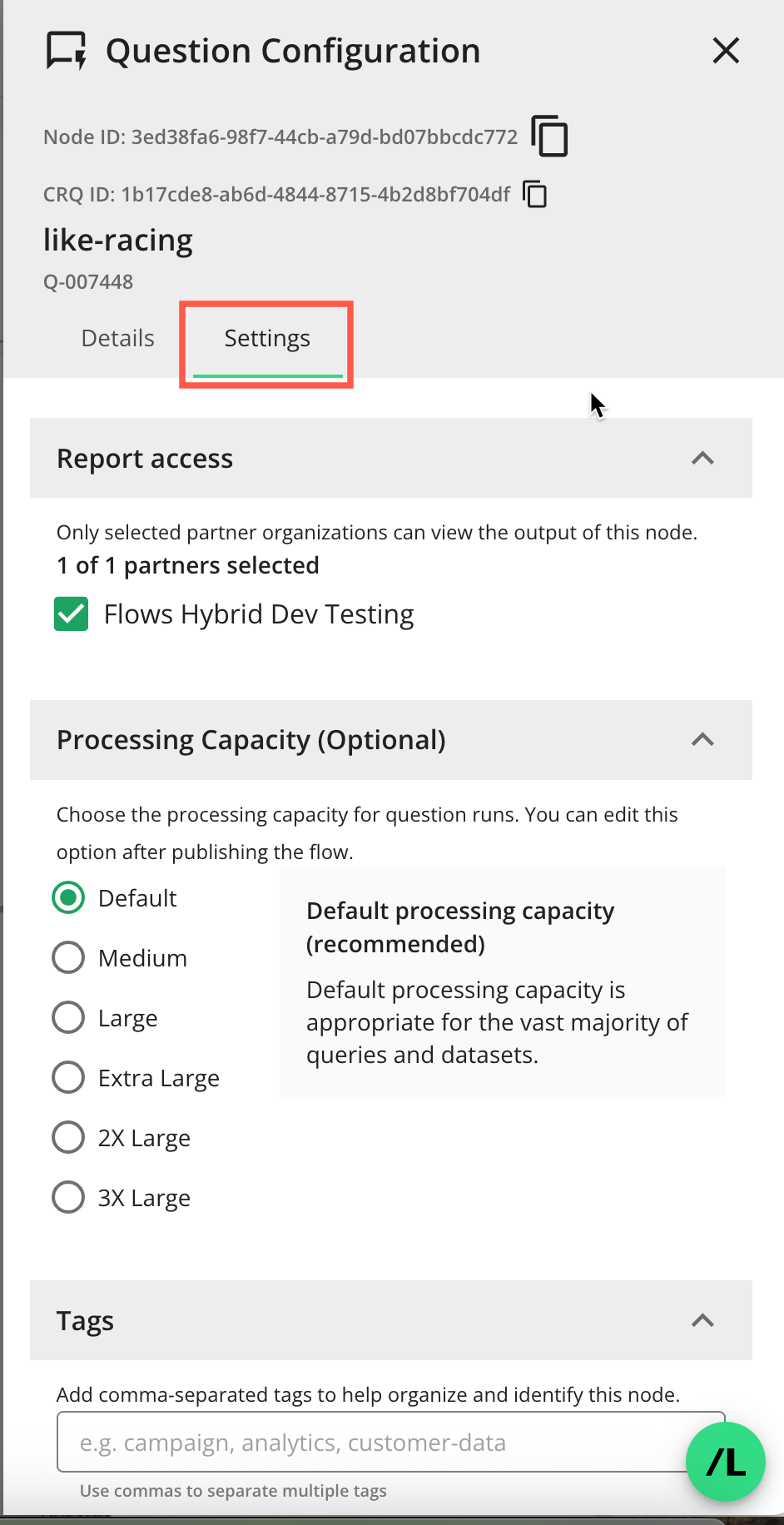The width and height of the screenshot is (784, 1525).
Task: Click the Question Configuration flag icon
Action: [65, 51]
